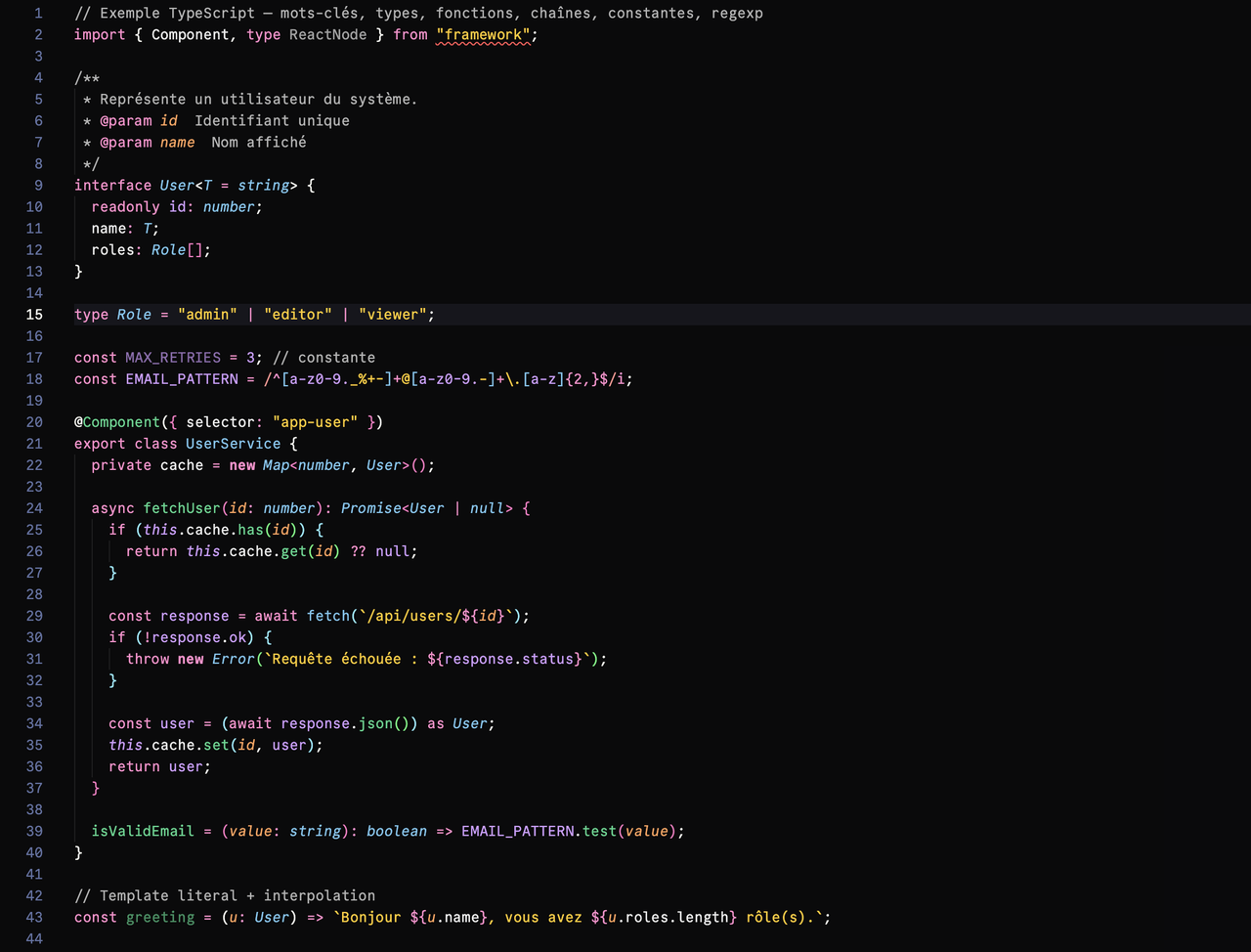Viewport: 1251px width, 952px height.
Task: Click the "app-user" selector string
Action: coord(315,421)
